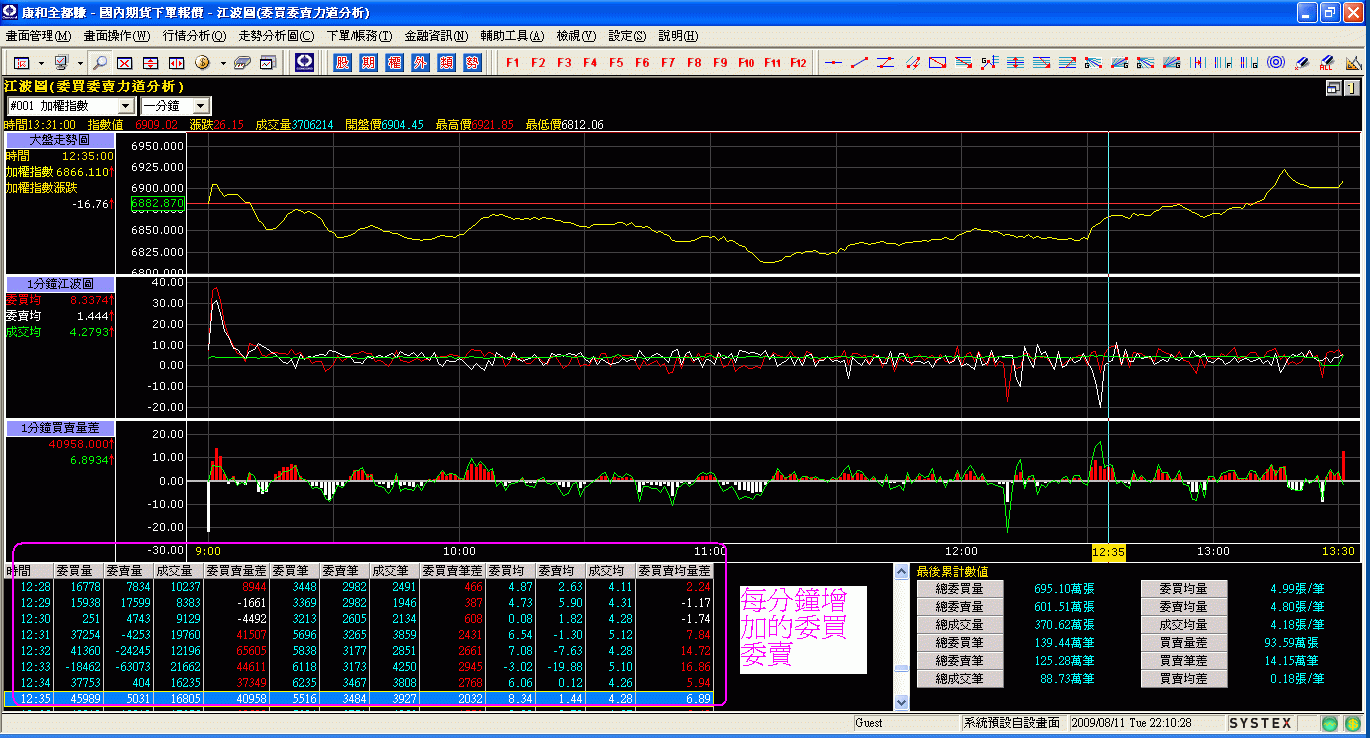The width and height of the screenshot is (1370, 738).
Task: Select the diagonal trend line tool
Action: tap(860, 63)
